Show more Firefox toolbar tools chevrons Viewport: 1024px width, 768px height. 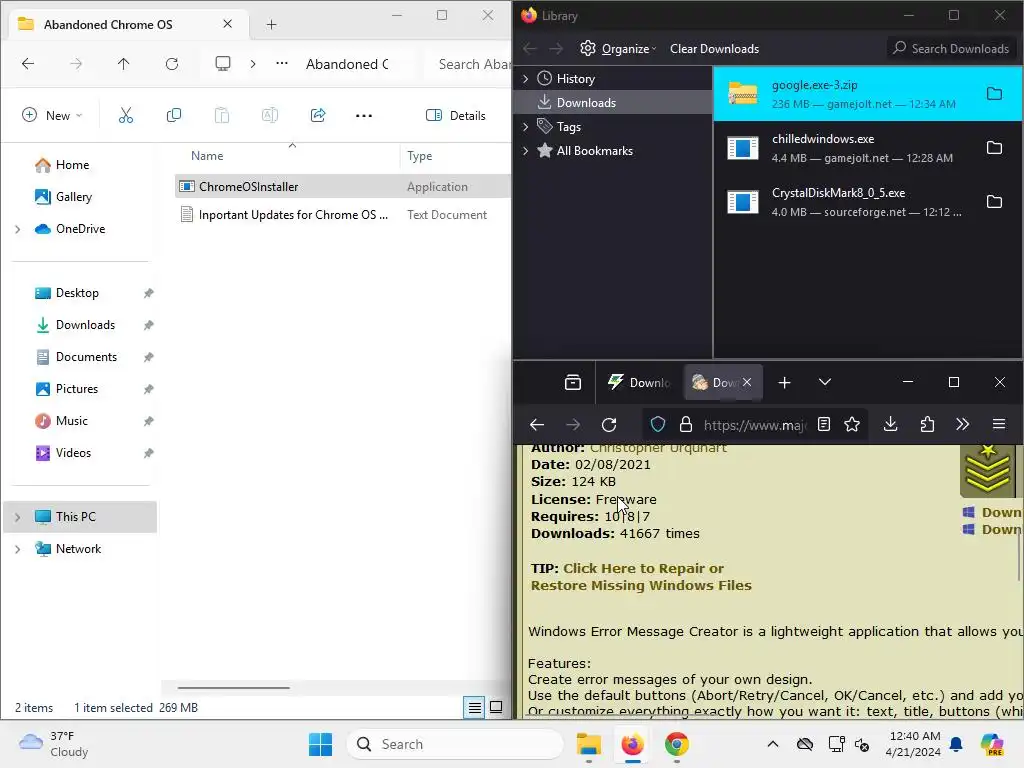click(962, 425)
